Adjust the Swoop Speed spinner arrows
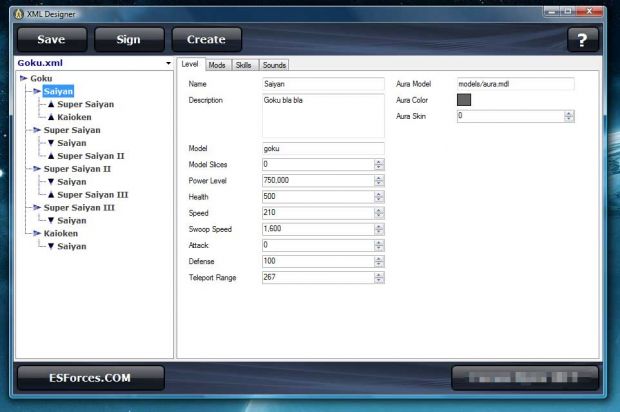Screen dimensions: 620x412 (x=379, y=229)
